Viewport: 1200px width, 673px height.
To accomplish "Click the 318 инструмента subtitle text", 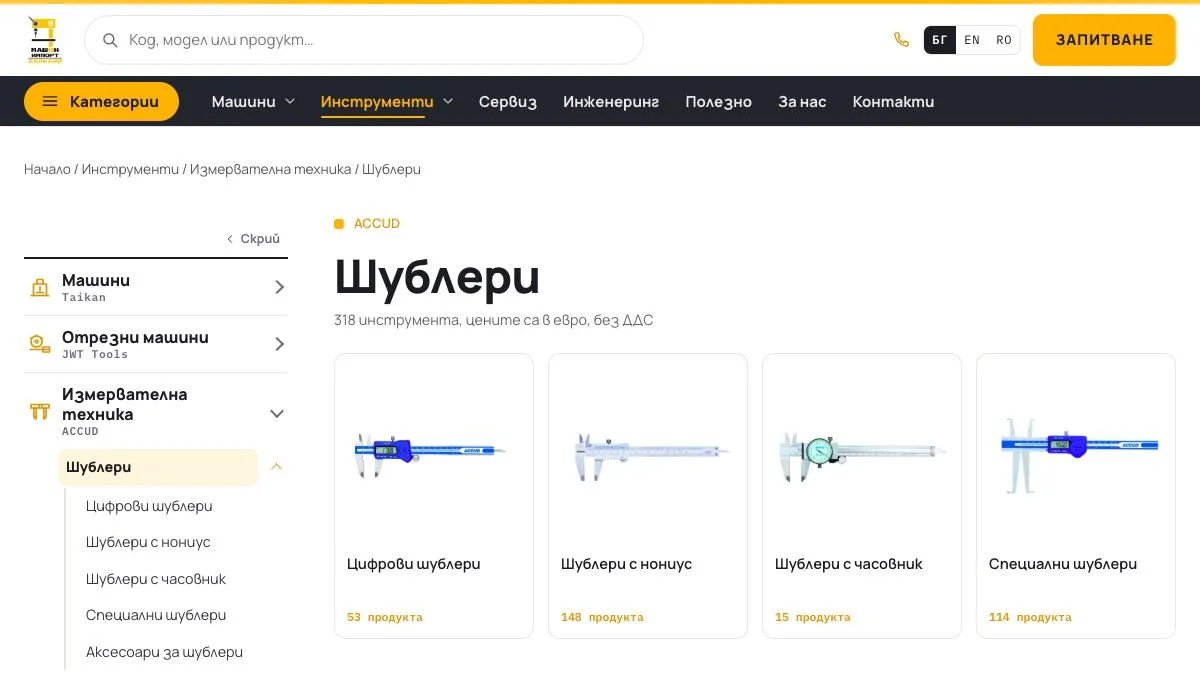I will [x=494, y=320].
